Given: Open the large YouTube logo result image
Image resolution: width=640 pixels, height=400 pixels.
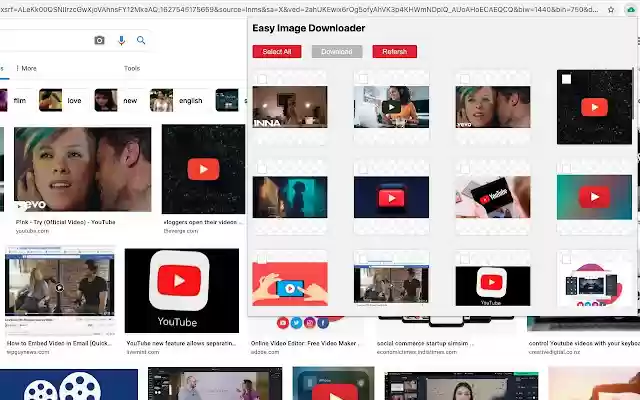Looking at the screenshot, I should point(182,291).
